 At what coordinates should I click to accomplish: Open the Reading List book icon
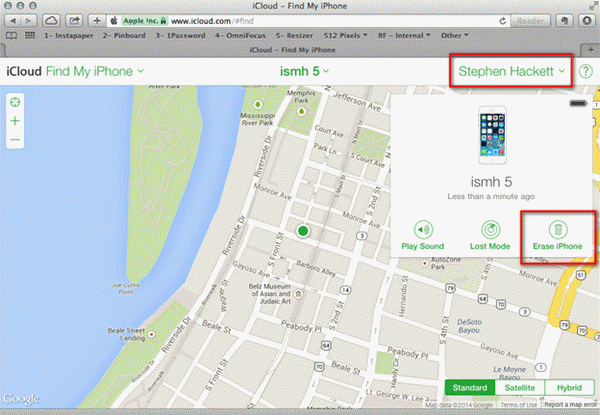point(11,36)
